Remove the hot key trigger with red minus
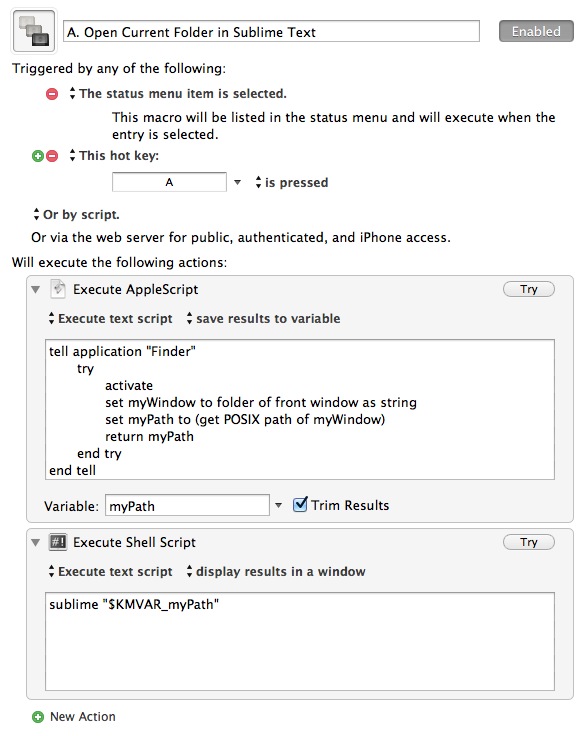 (52, 156)
